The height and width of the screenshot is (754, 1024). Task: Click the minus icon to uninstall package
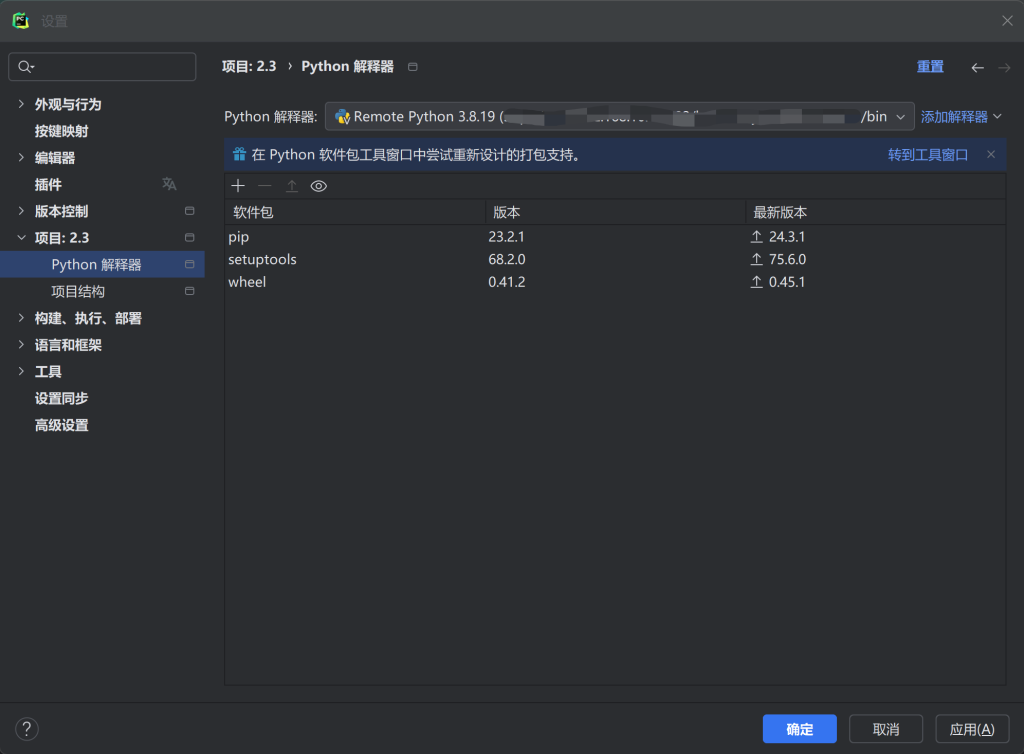(265, 186)
